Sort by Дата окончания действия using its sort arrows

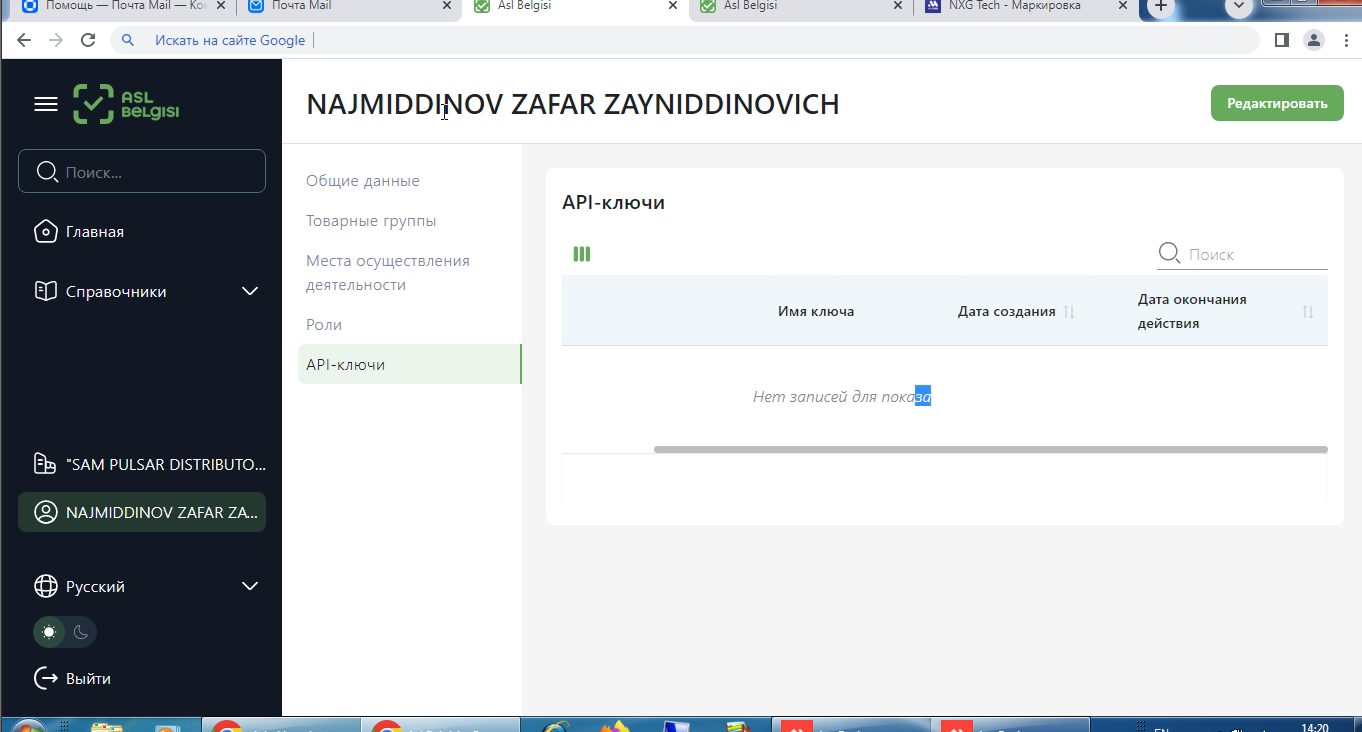(1308, 312)
